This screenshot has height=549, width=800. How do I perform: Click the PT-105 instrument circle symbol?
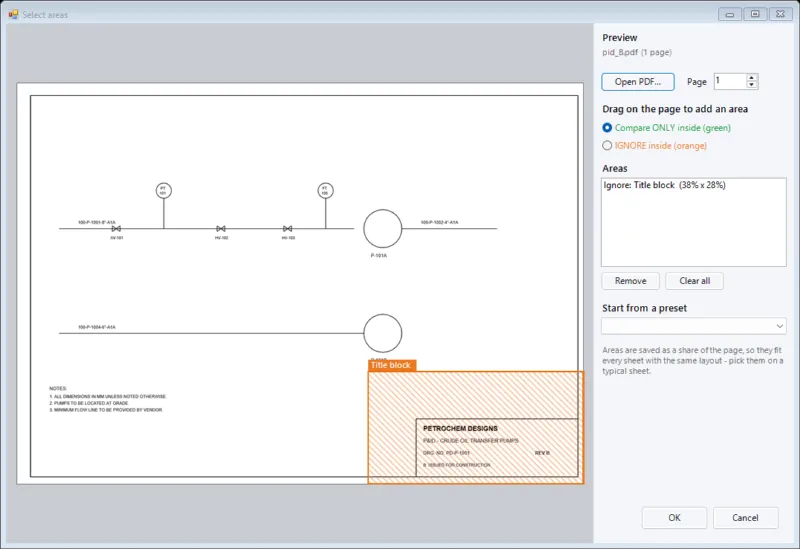tap(326, 191)
